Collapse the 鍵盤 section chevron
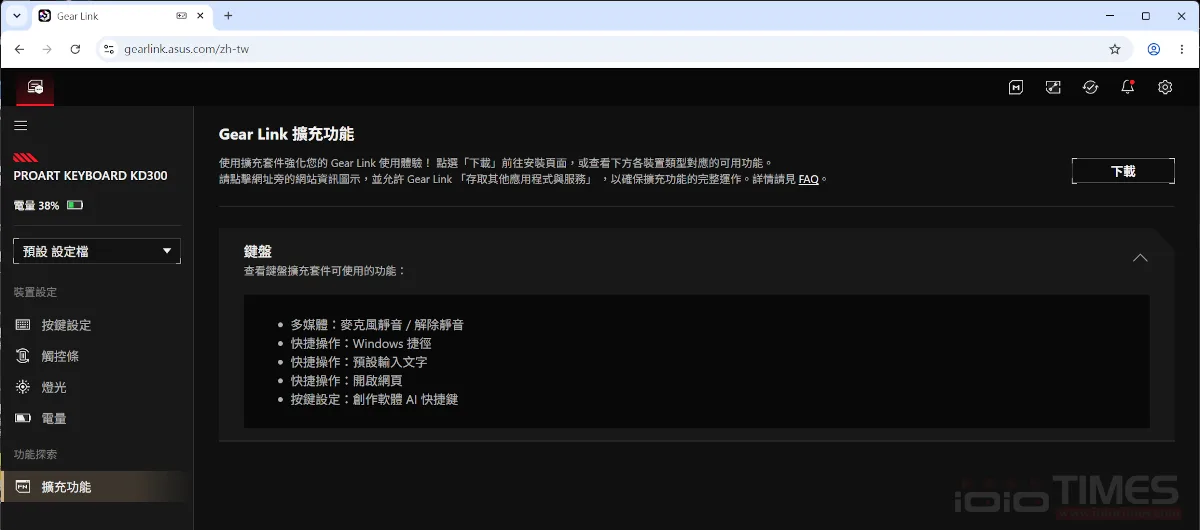1200x530 pixels. [1140, 258]
